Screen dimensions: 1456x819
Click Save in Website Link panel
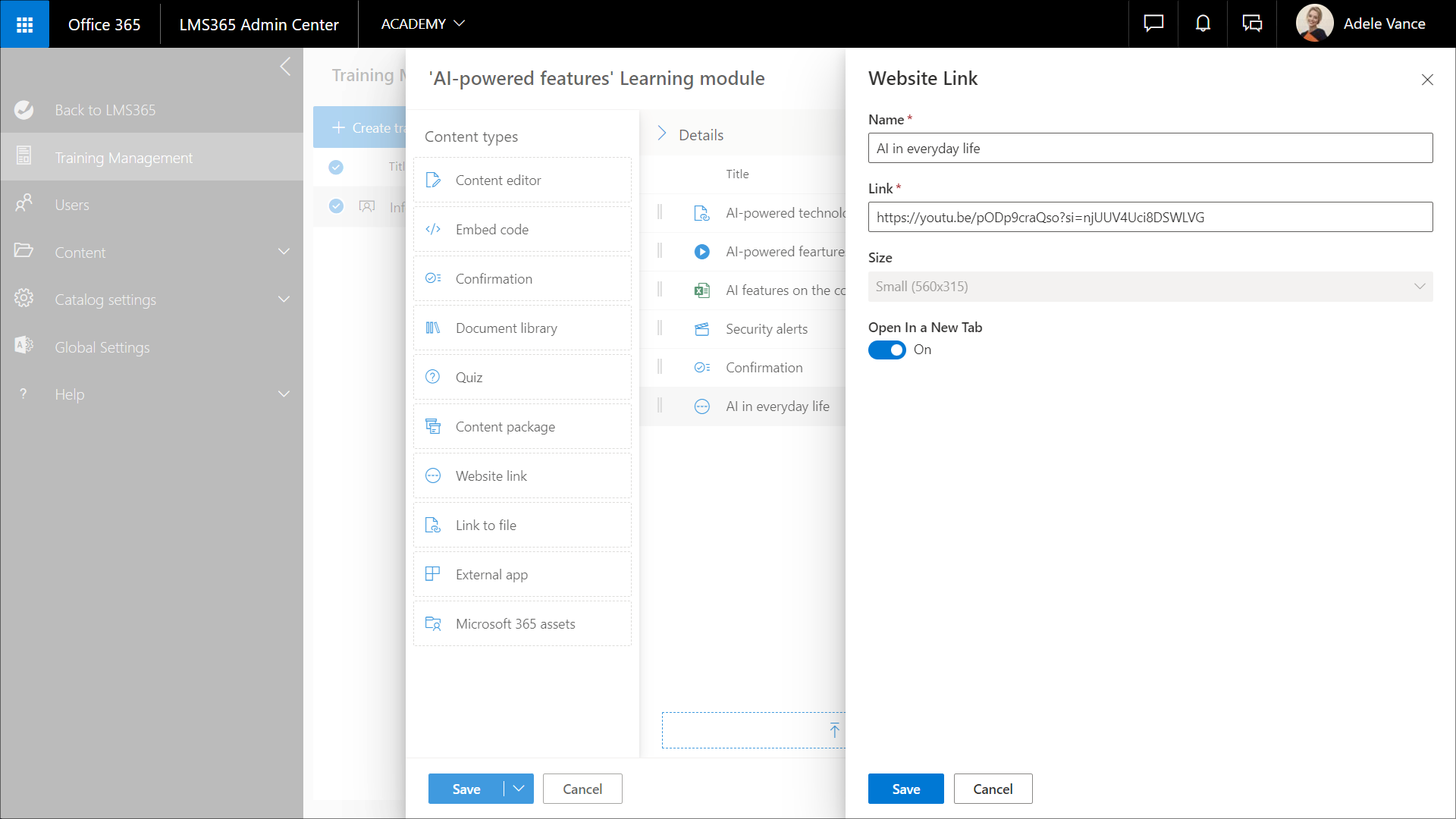click(905, 789)
